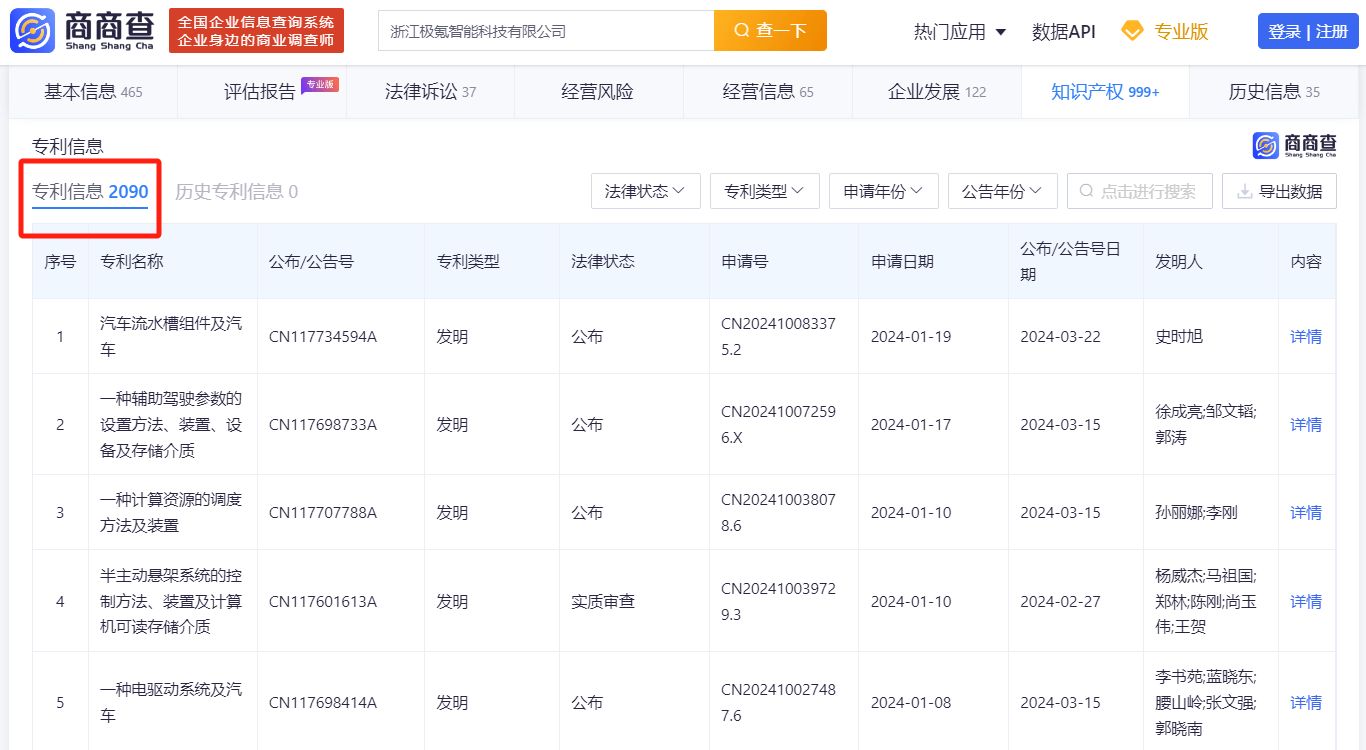
Task: Switch to the 法律诉讼 tab
Action: pyautogui.click(x=430, y=92)
